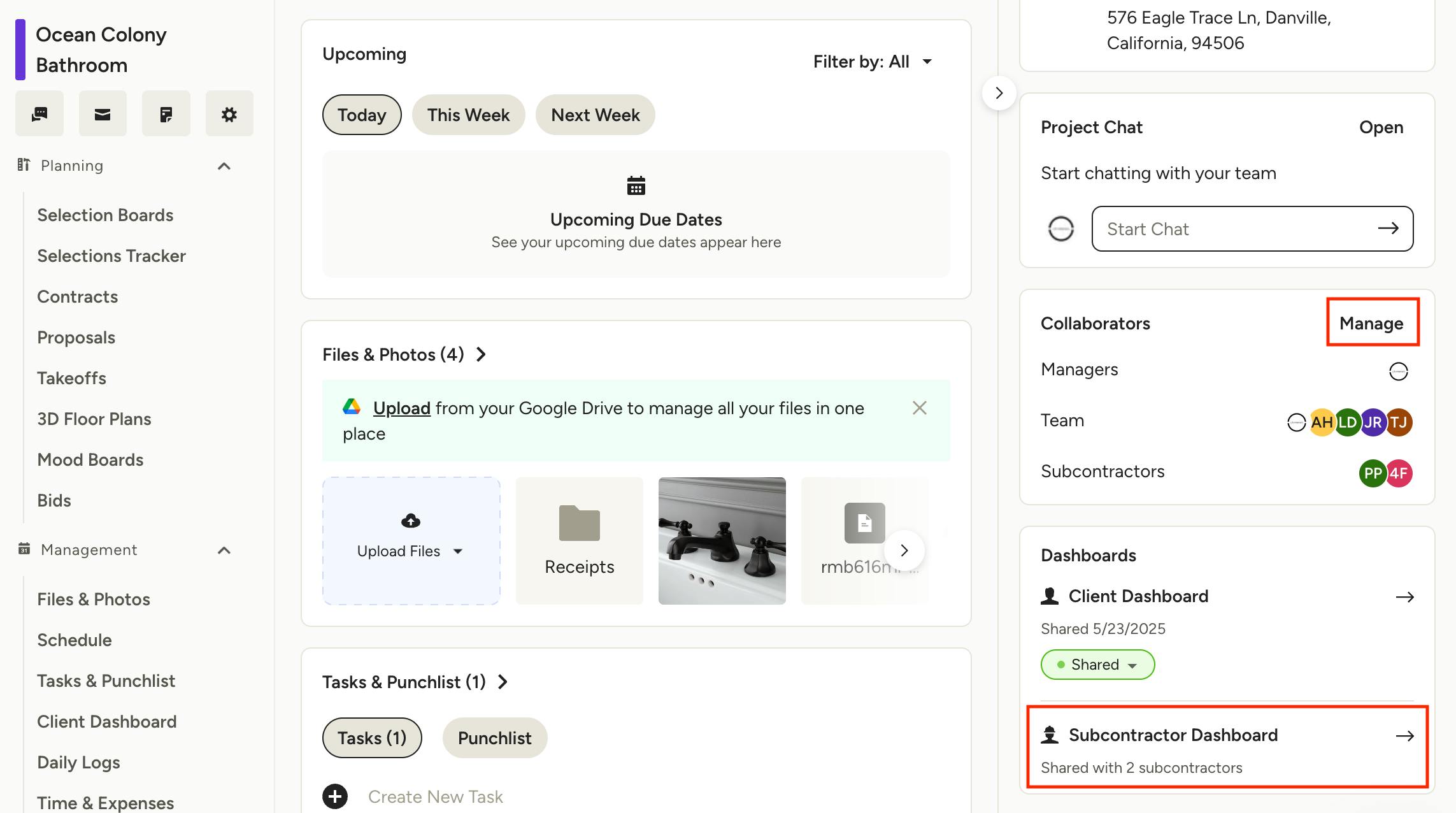Open the Shared status dropdown
1456x813 pixels.
click(x=1097, y=665)
